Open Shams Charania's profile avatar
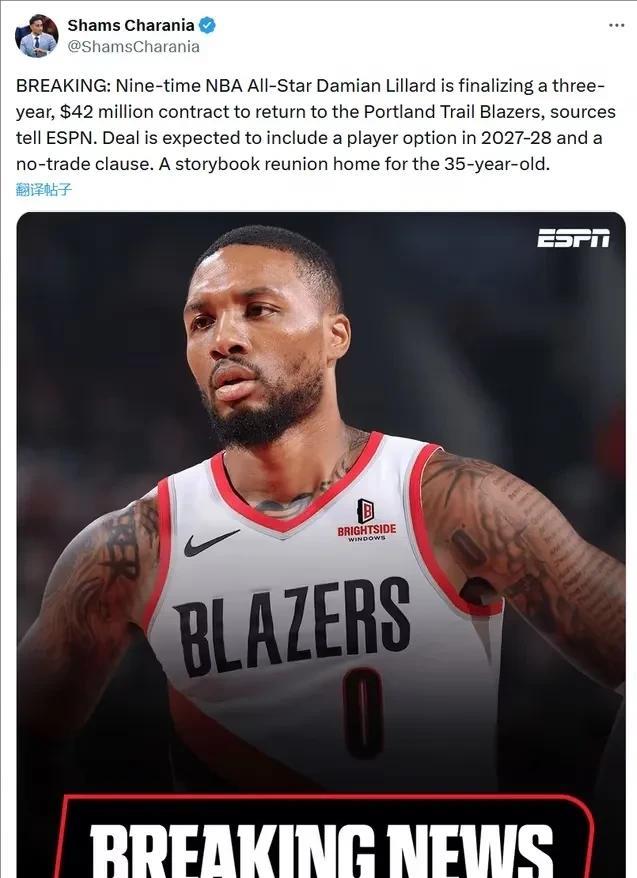 click(36, 36)
